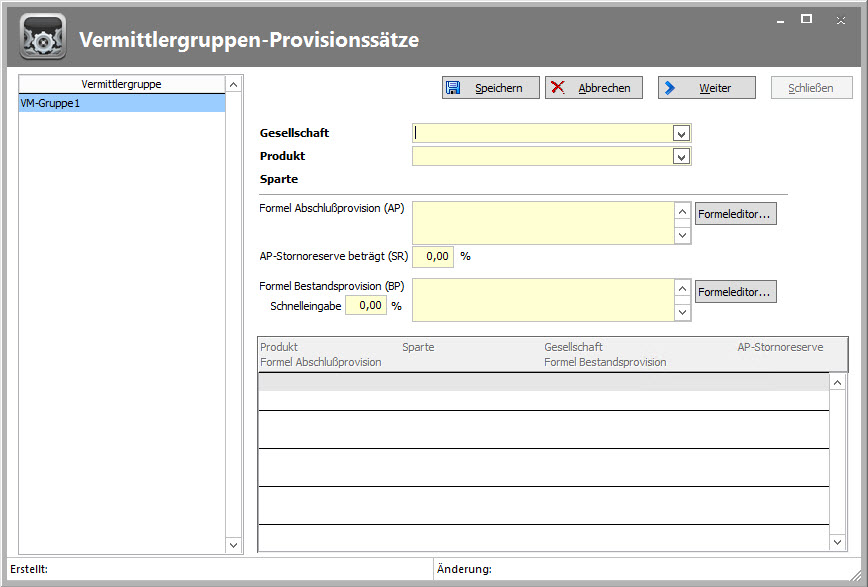
Task: Click the red X icon on Abbrechen
Action: click(558, 88)
